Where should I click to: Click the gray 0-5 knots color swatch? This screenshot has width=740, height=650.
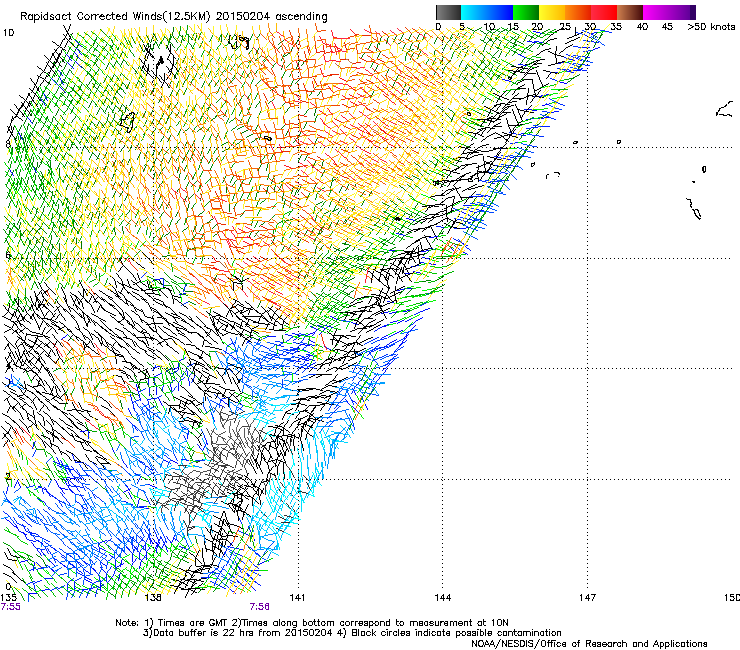tap(448, 12)
